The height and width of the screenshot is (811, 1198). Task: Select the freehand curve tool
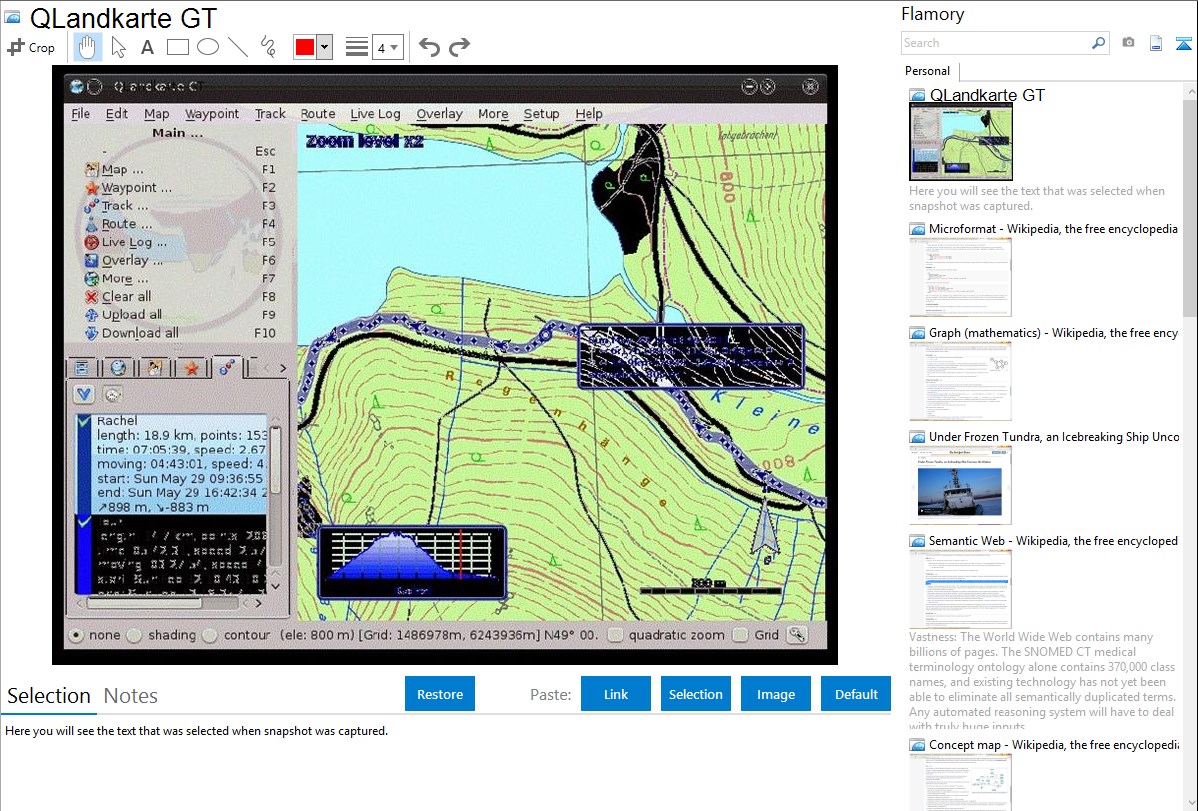[x=268, y=47]
